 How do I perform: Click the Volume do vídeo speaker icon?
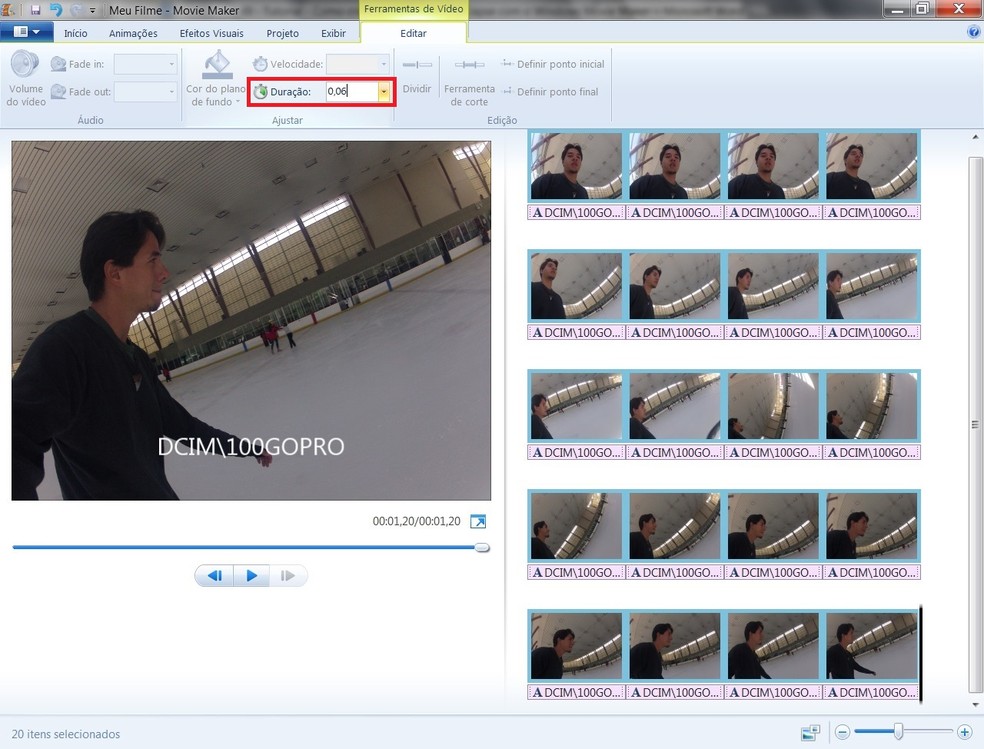[25, 65]
